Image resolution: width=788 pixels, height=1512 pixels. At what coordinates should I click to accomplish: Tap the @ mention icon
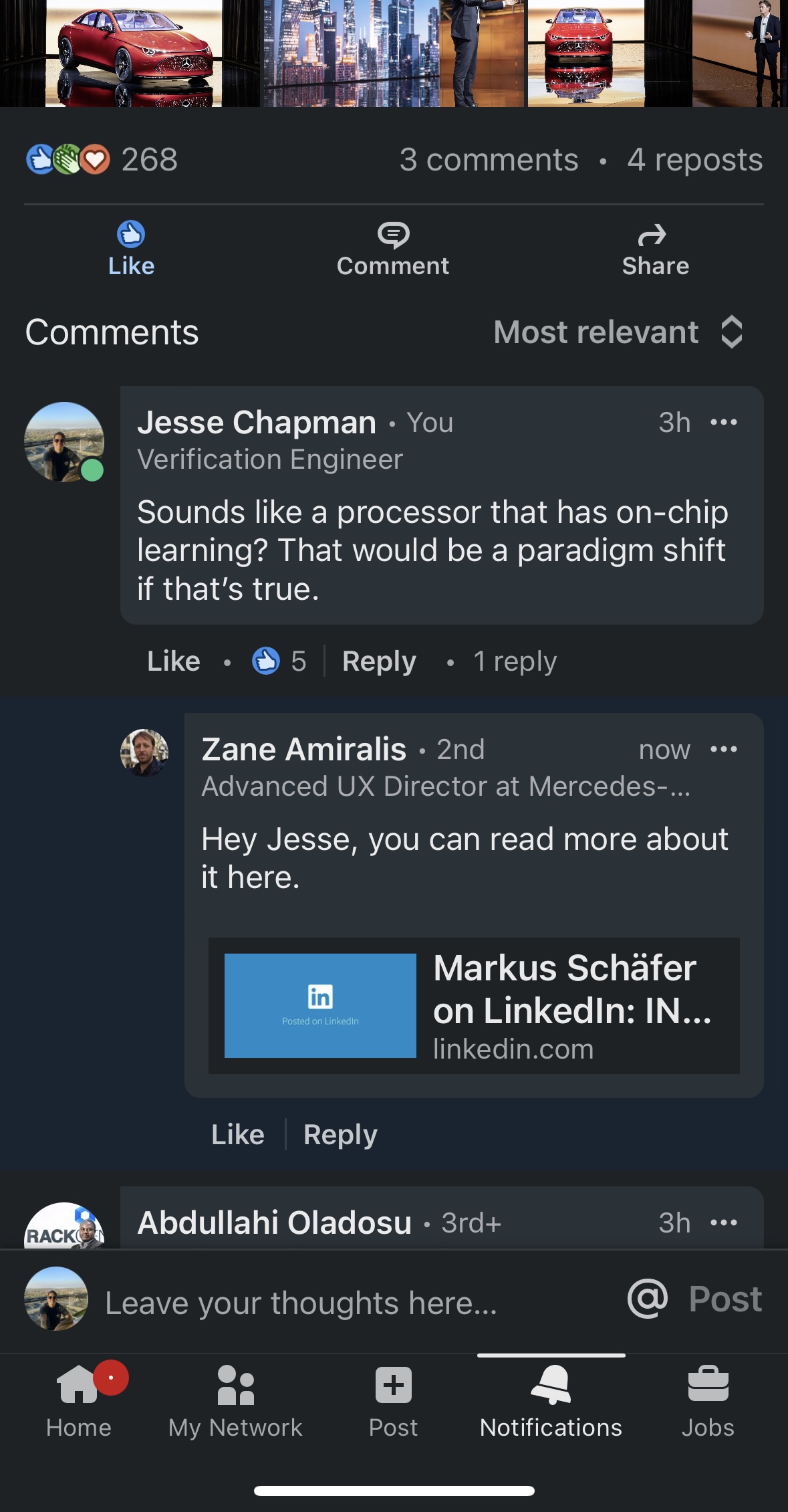(647, 1299)
